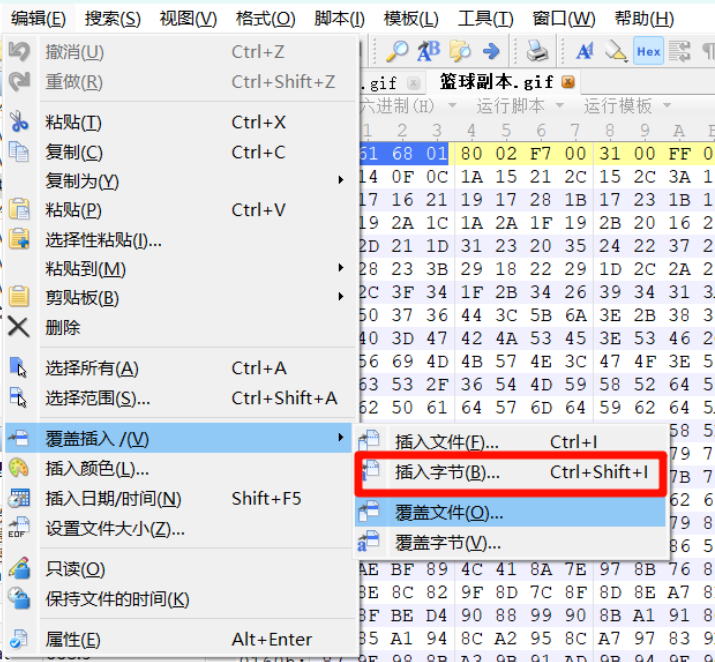The height and width of the screenshot is (662, 715).
Task: Open 选择性粘贴(I)... dialog entry
Action: coord(180,239)
